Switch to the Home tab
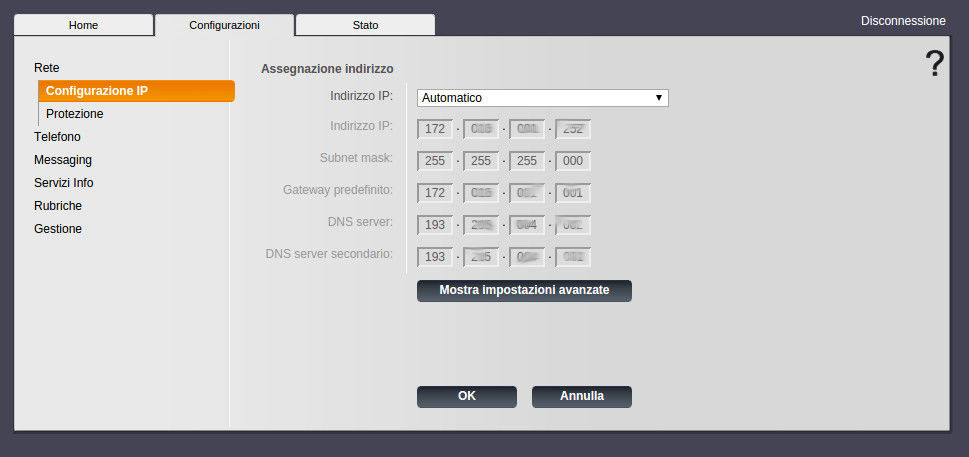The height and width of the screenshot is (457, 969). (83, 25)
